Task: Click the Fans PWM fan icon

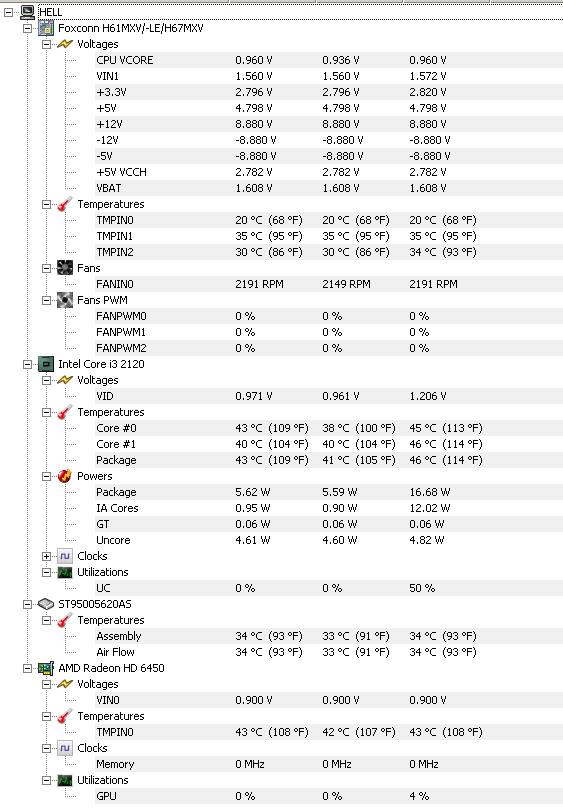Action: pyautogui.click(x=65, y=300)
